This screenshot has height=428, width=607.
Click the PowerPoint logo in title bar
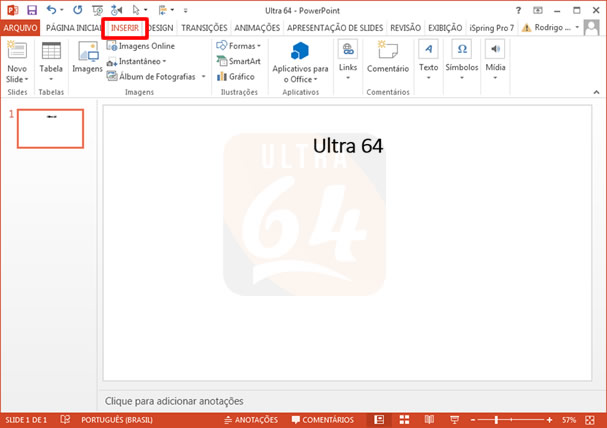(12, 10)
